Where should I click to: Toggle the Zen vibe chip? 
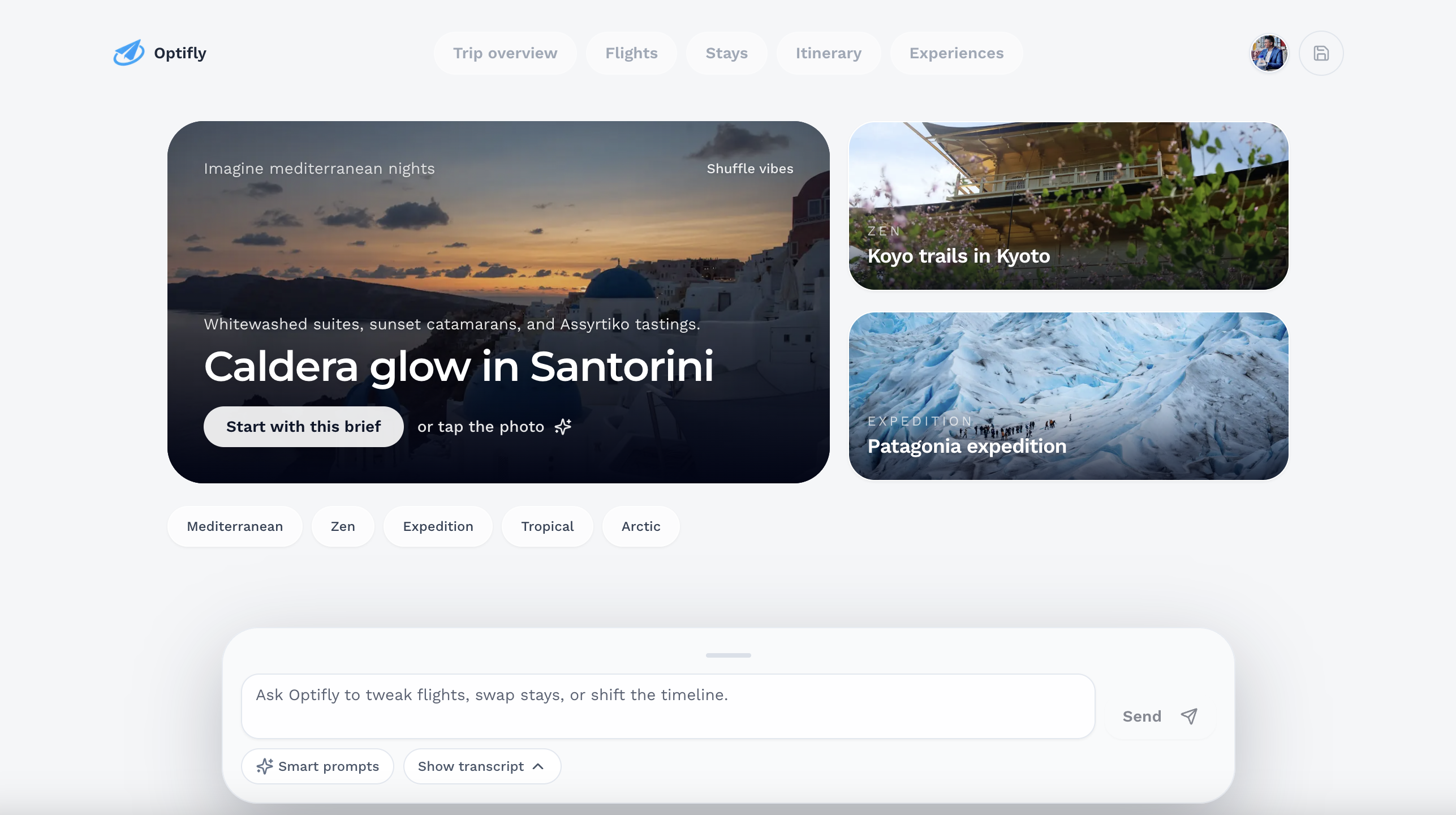(343, 526)
